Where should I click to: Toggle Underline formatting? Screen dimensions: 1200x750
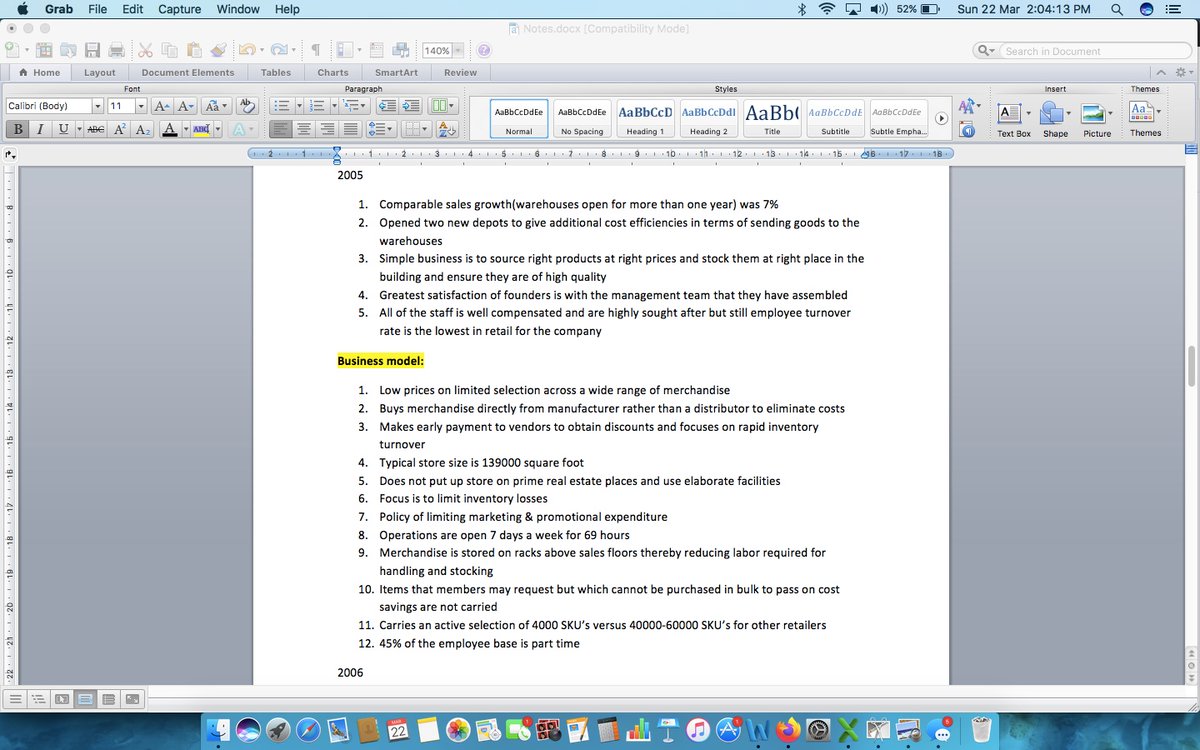click(x=64, y=129)
